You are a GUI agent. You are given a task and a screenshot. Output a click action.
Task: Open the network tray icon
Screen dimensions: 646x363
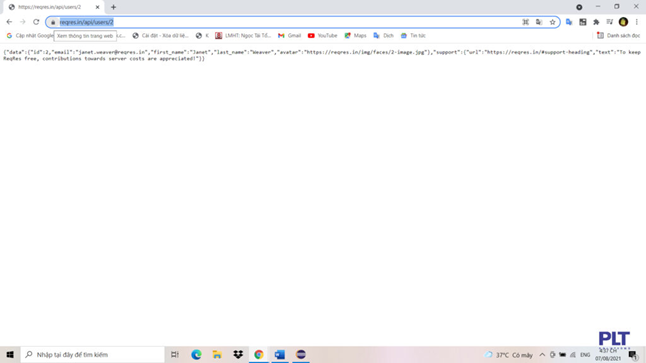point(573,355)
